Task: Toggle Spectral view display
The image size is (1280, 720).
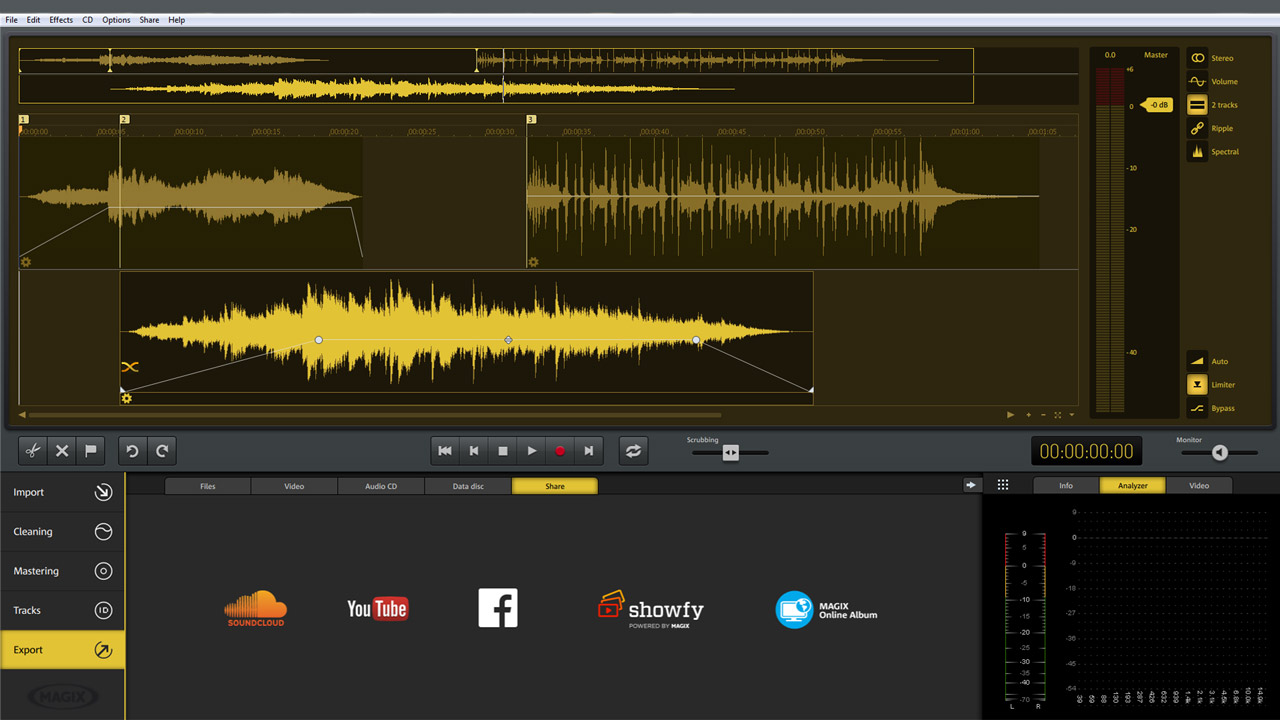Action: click(x=1213, y=151)
